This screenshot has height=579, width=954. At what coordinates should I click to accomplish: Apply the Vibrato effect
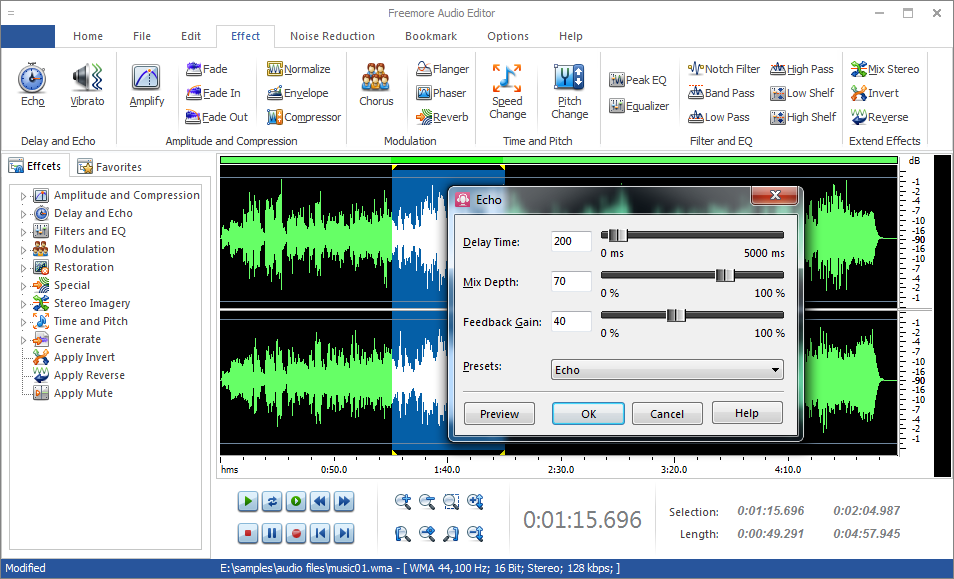pos(87,85)
